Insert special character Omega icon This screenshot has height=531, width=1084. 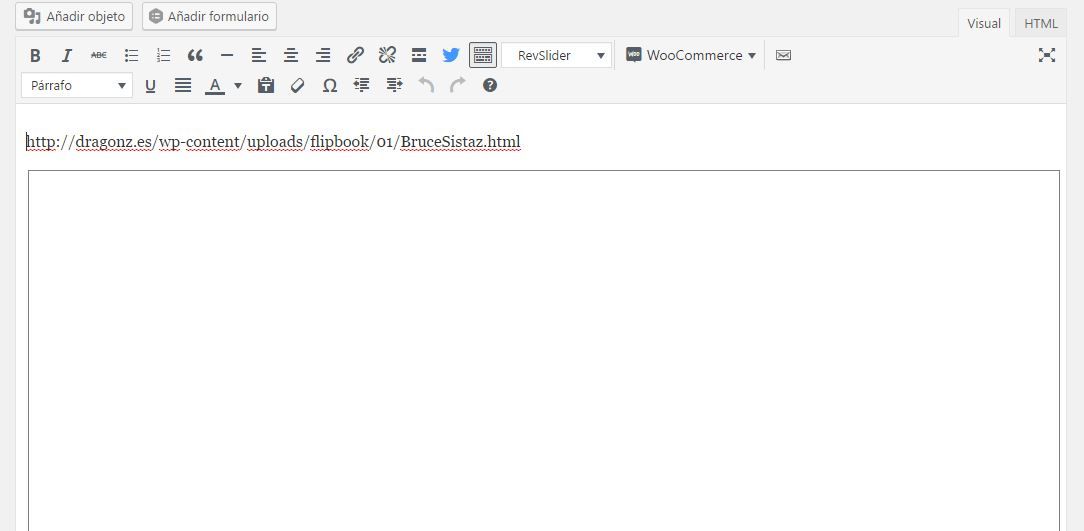click(330, 86)
